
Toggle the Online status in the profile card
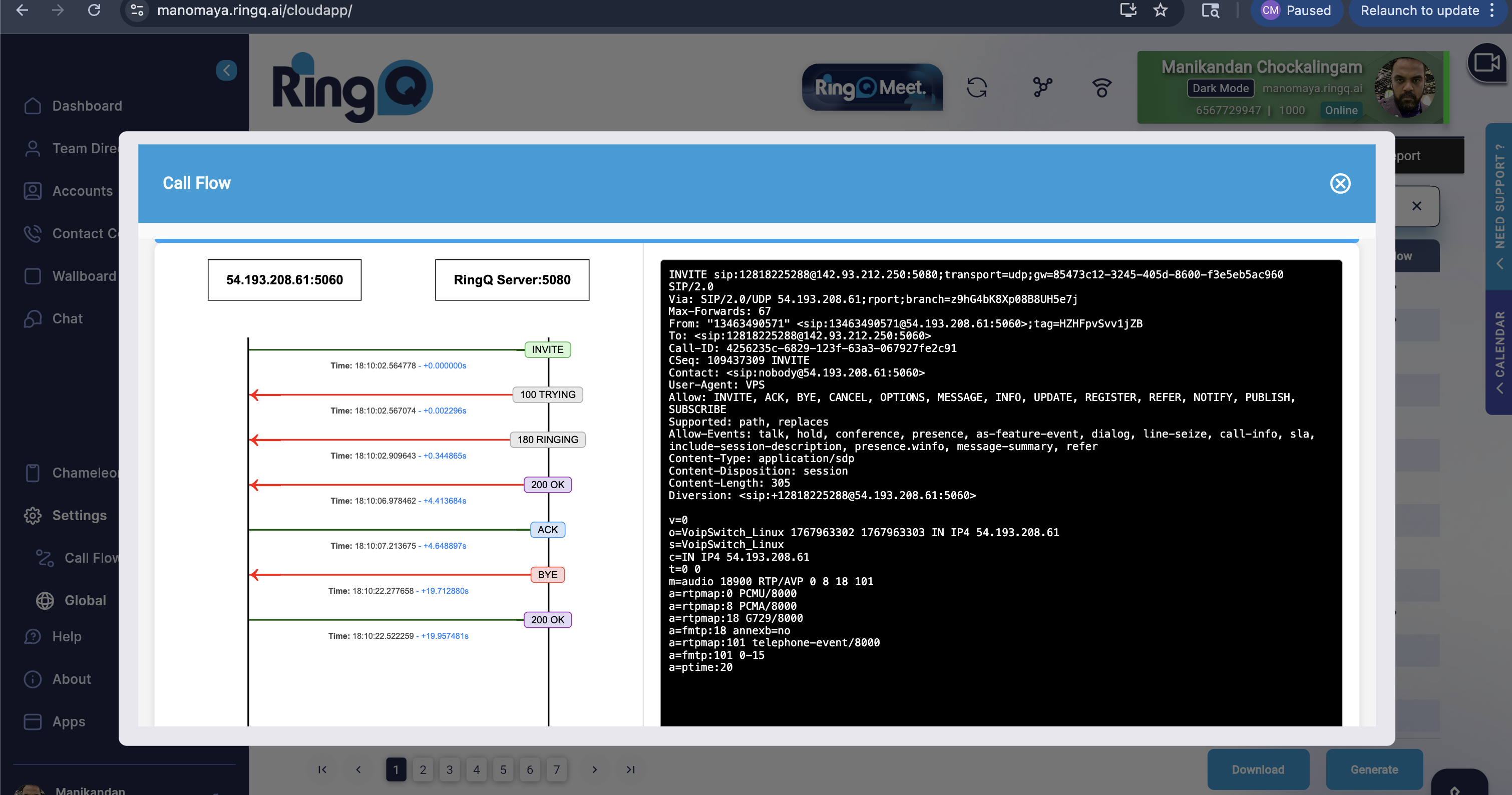[1342, 110]
